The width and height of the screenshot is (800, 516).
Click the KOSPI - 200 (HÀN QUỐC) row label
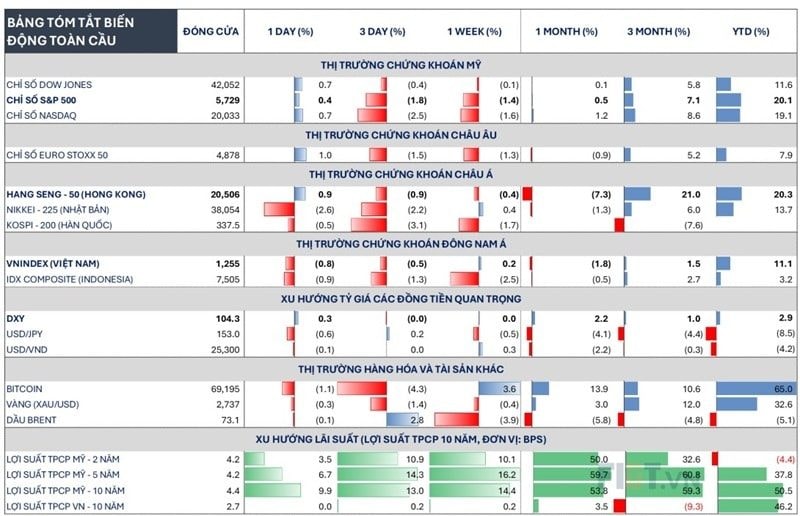click(59, 225)
